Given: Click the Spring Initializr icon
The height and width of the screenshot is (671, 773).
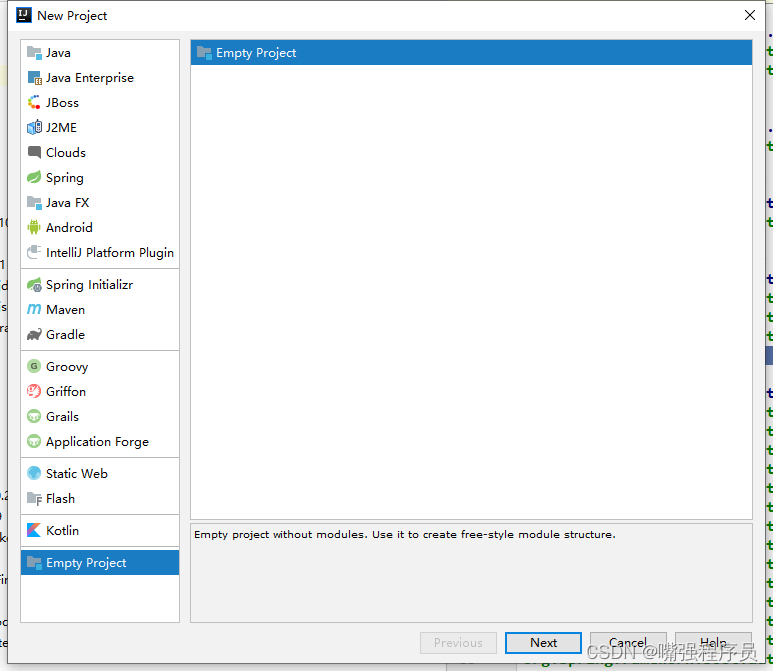Looking at the screenshot, I should point(34,284).
